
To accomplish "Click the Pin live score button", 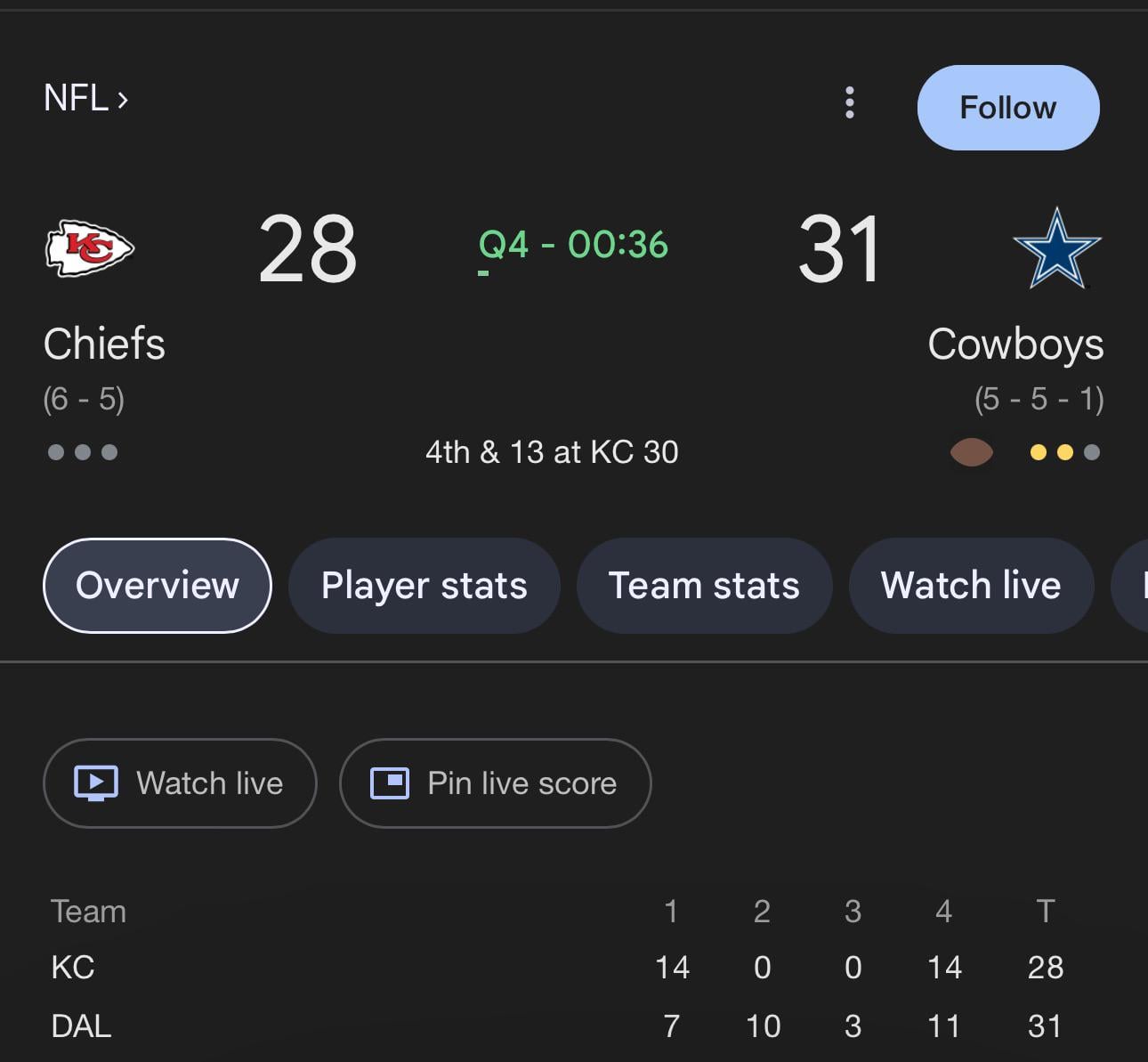I will pyautogui.click(x=496, y=783).
